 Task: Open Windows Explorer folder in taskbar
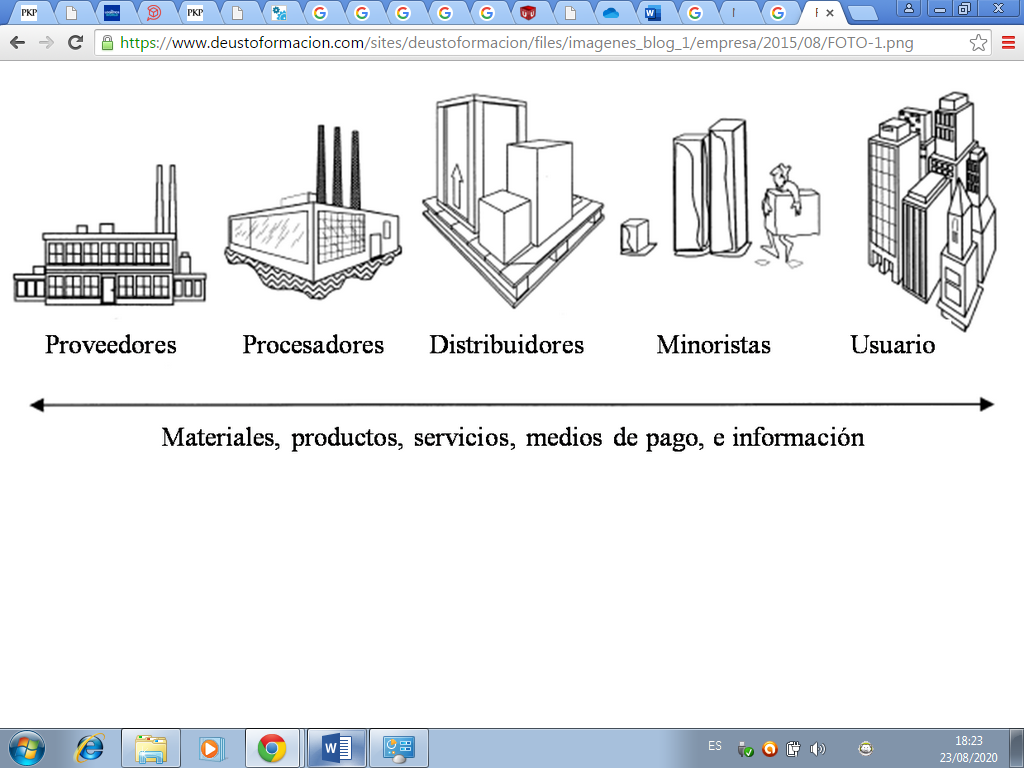click(x=151, y=747)
